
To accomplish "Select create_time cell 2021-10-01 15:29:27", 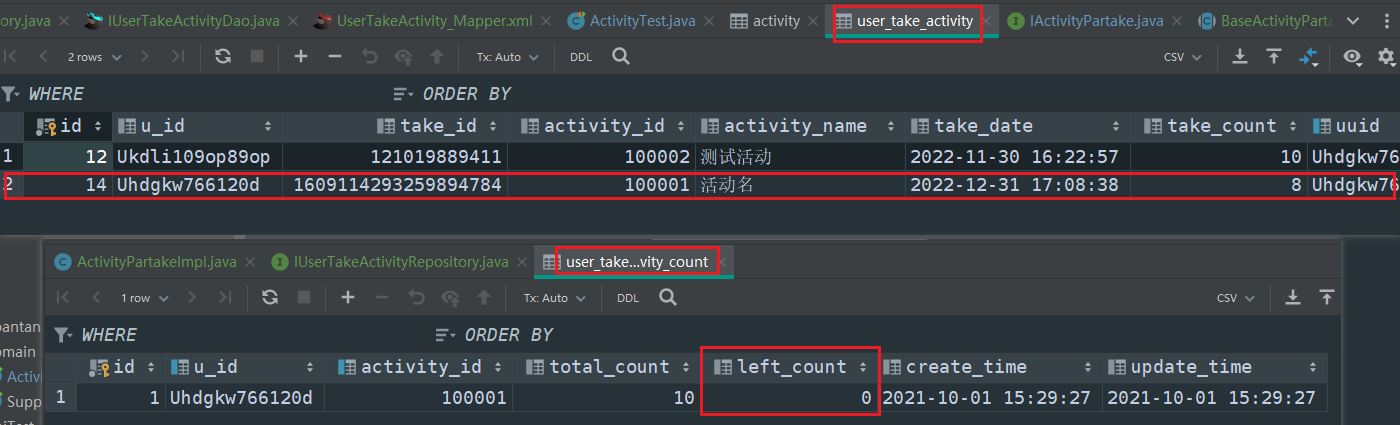I will click(989, 398).
